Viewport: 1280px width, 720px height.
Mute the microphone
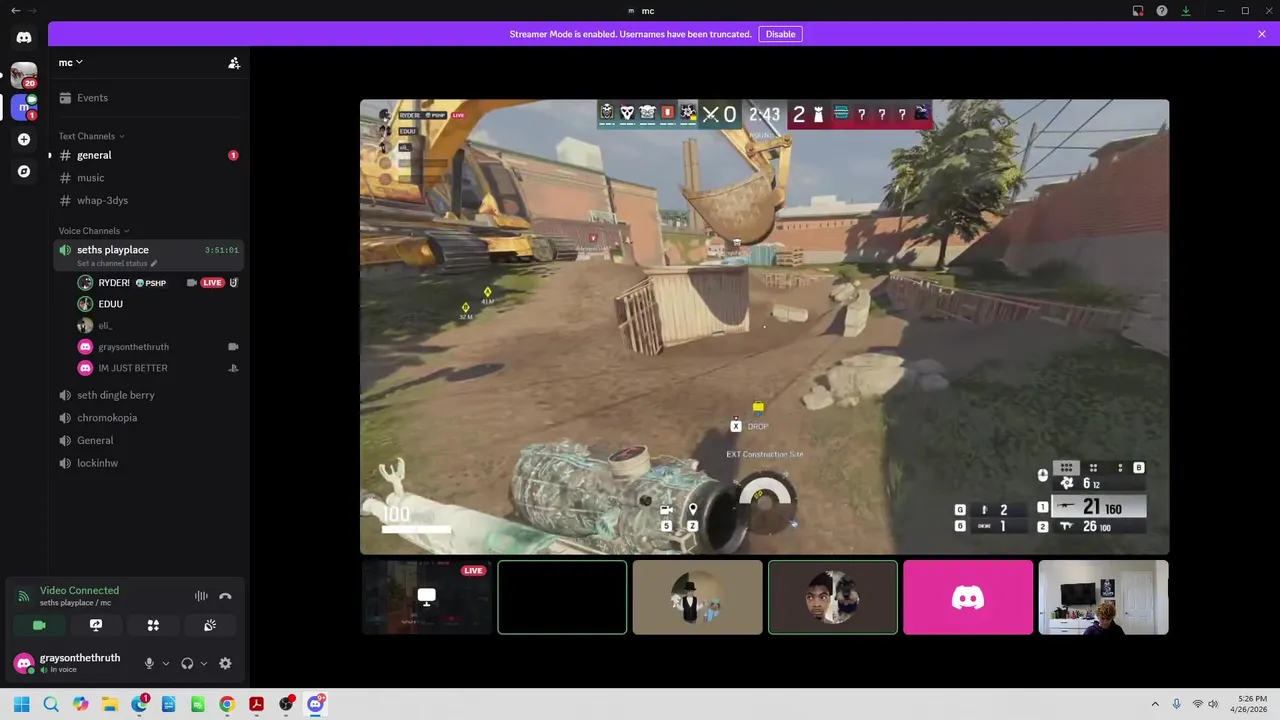[149, 663]
